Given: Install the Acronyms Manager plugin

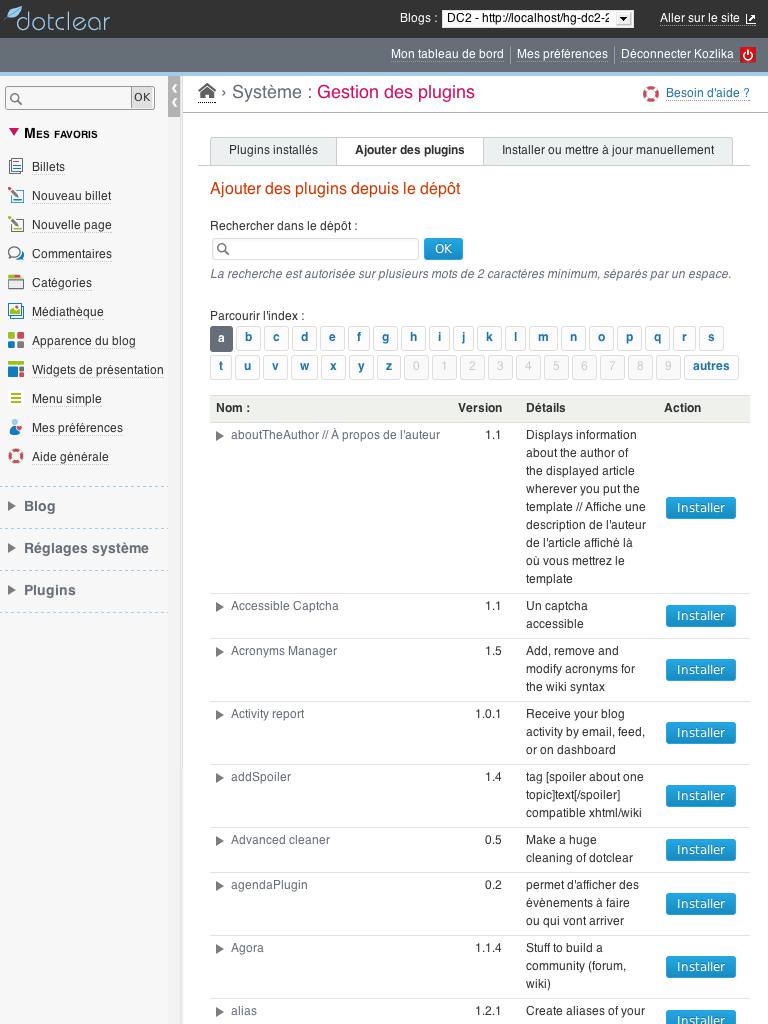Looking at the screenshot, I should [700, 670].
